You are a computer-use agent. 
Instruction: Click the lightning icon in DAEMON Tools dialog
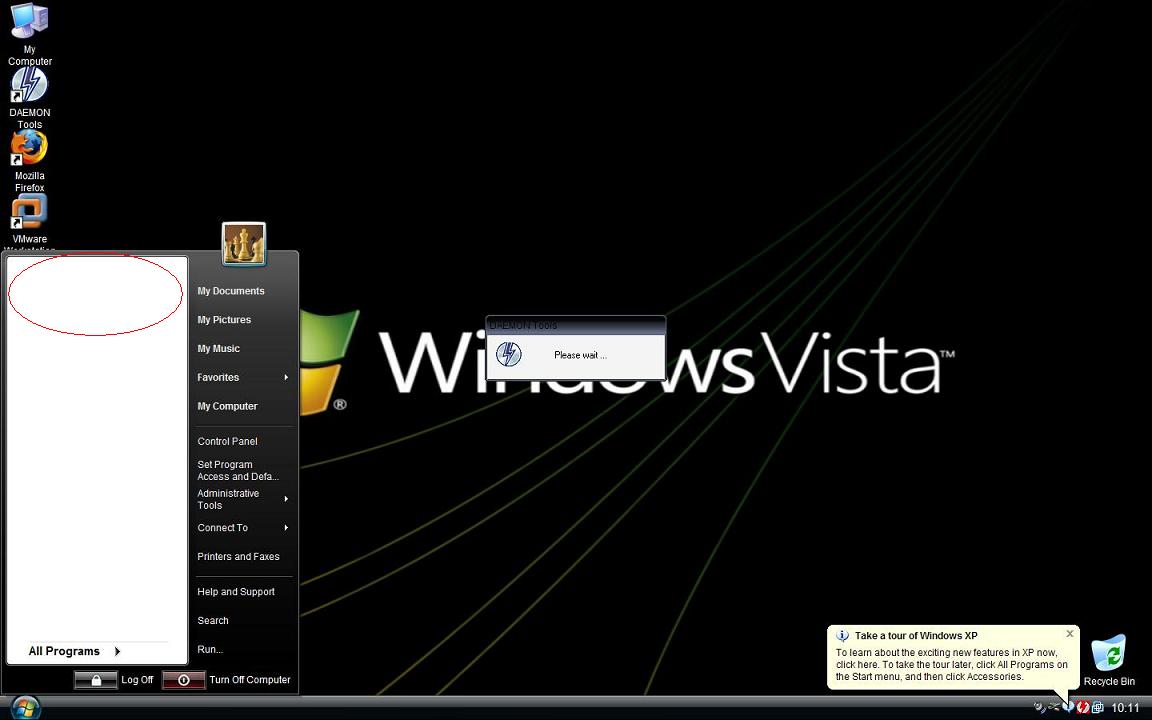[508, 355]
